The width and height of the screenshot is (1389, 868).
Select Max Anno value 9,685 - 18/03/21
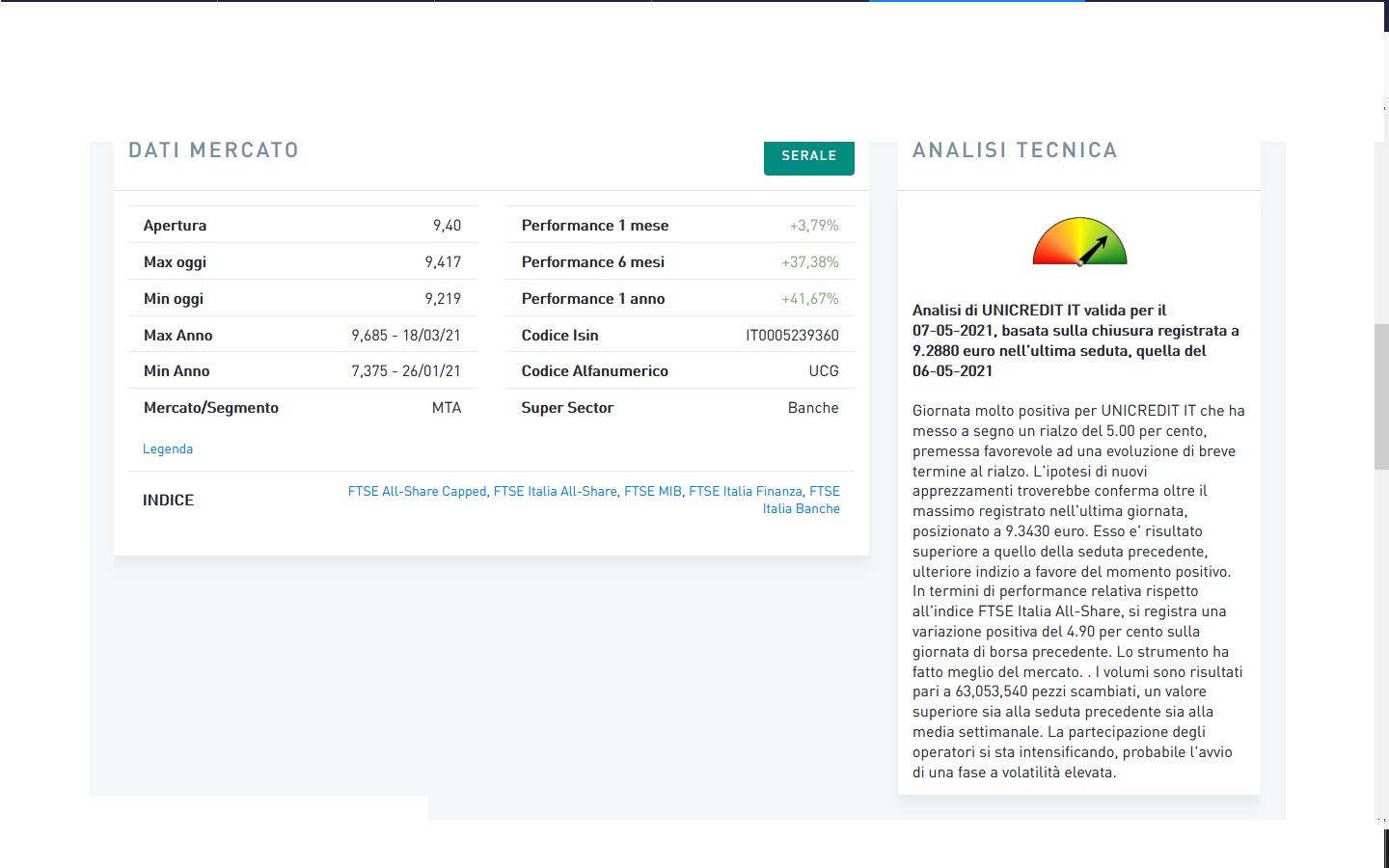[x=406, y=336]
